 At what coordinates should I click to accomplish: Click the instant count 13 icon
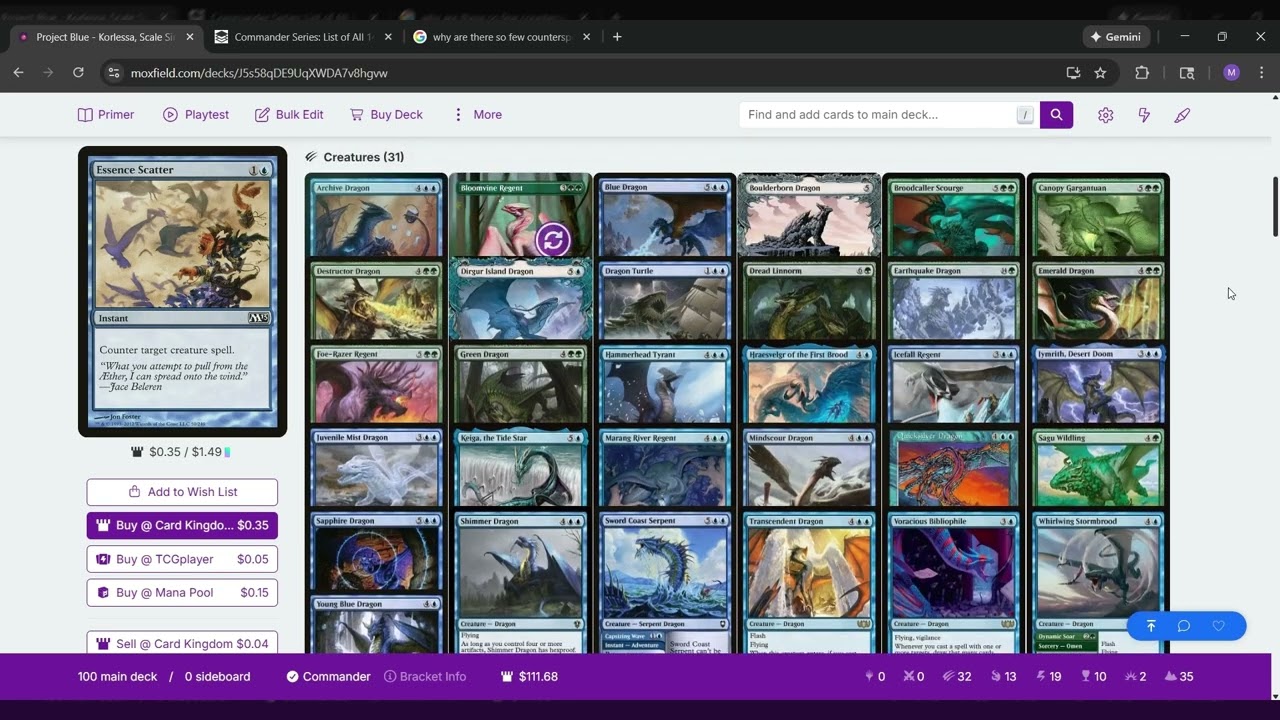[1003, 677]
